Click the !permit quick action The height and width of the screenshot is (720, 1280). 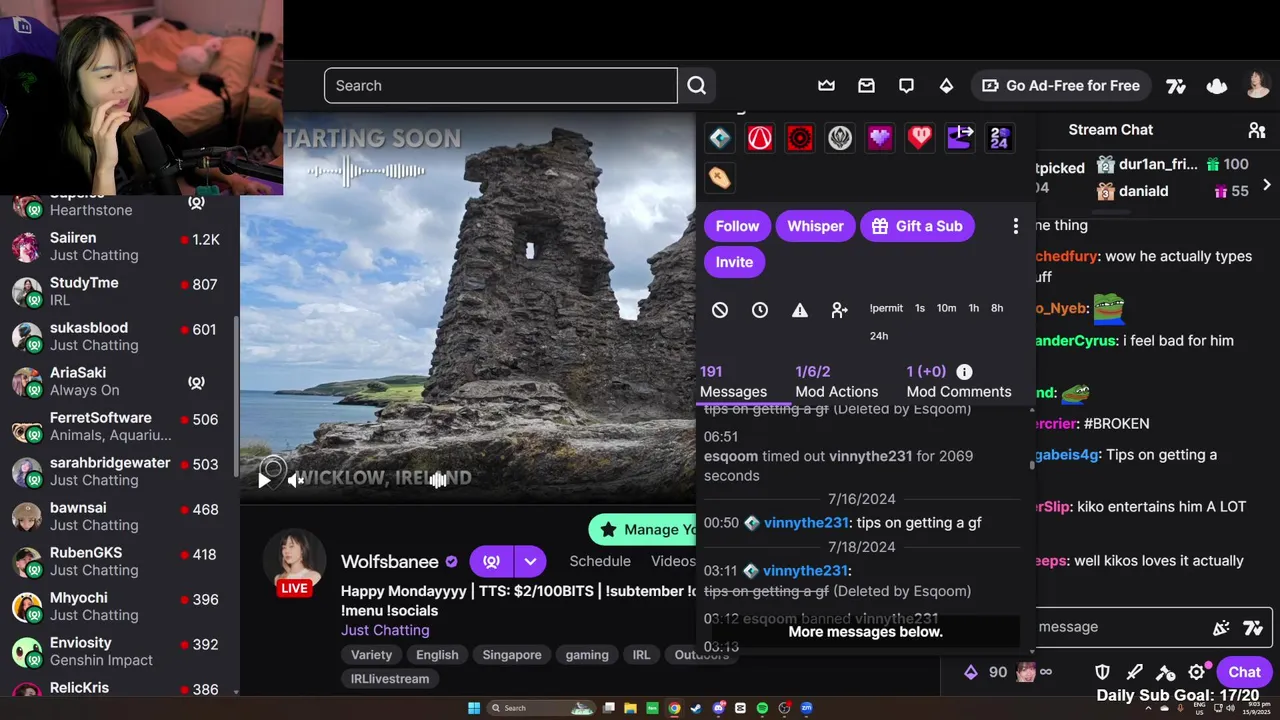coord(886,308)
